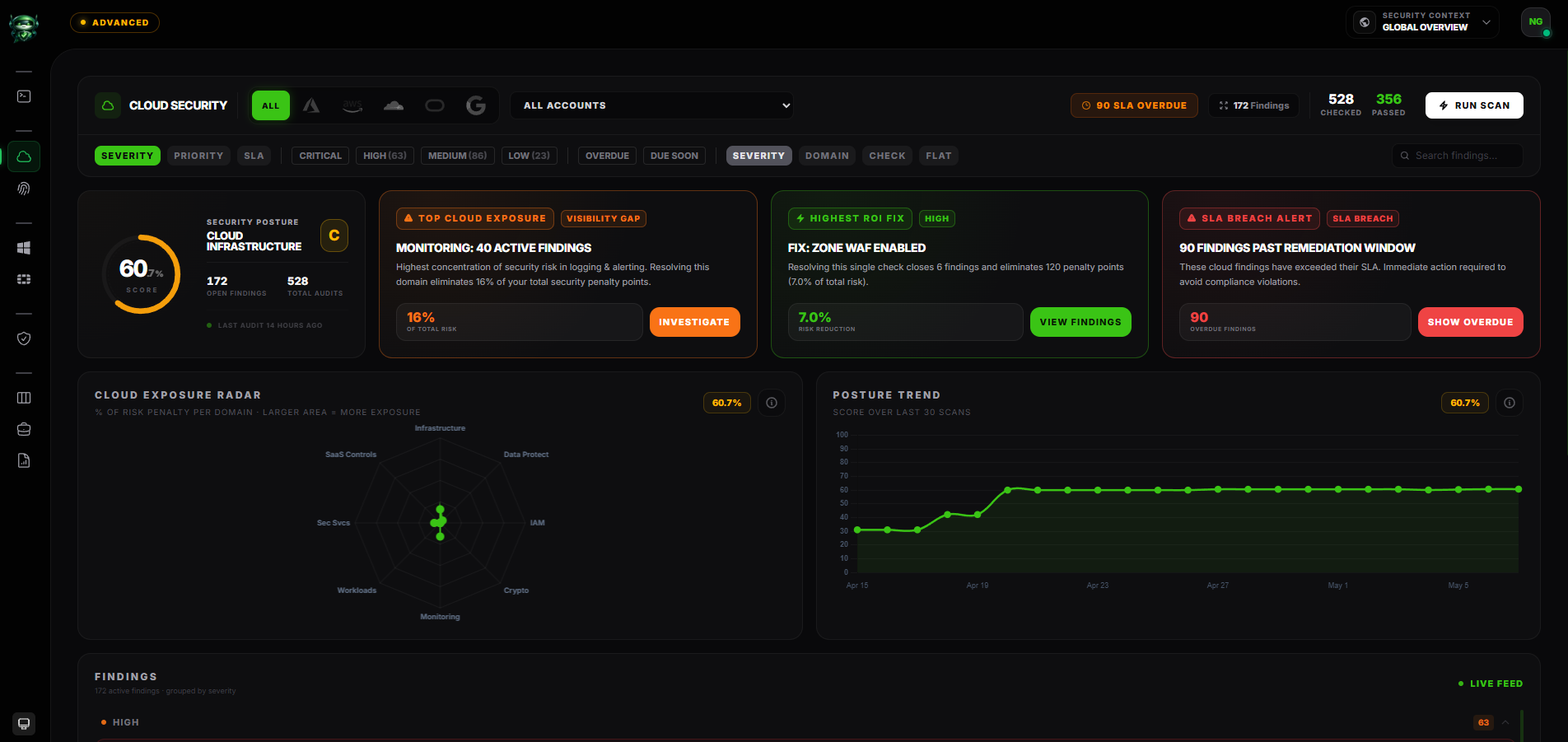Click the robot mascot logo
Screen dimensions: 1568x742
coord(24,28)
